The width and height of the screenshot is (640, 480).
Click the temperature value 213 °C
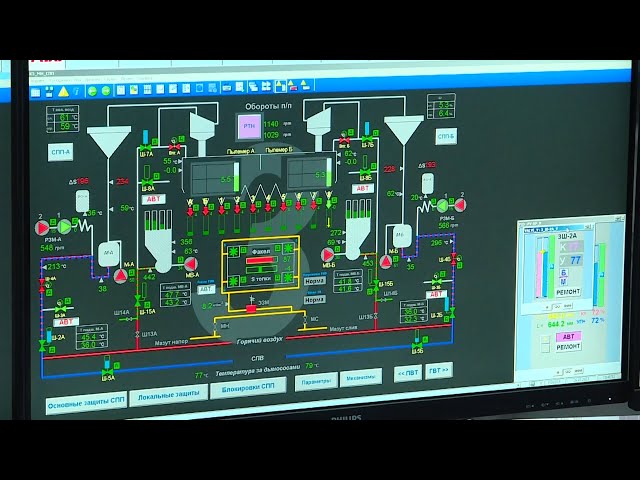[54, 267]
